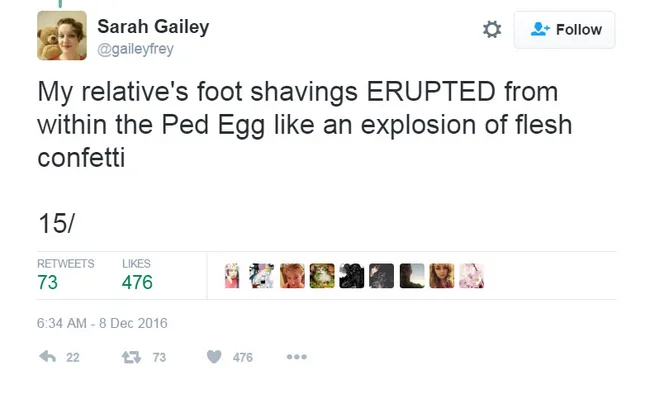
Task: Like the tweet with the heart icon
Action: 214,357
